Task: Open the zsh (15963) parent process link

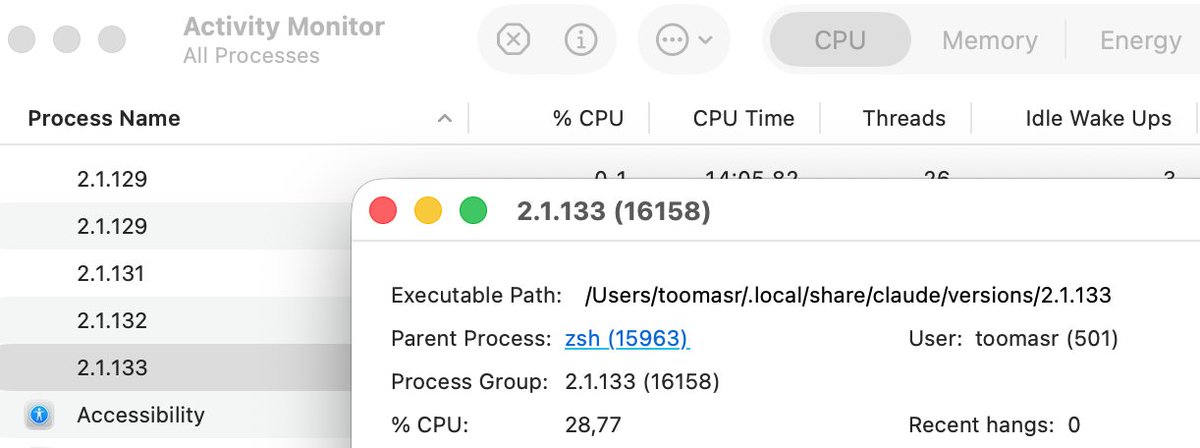Action: 627,338
